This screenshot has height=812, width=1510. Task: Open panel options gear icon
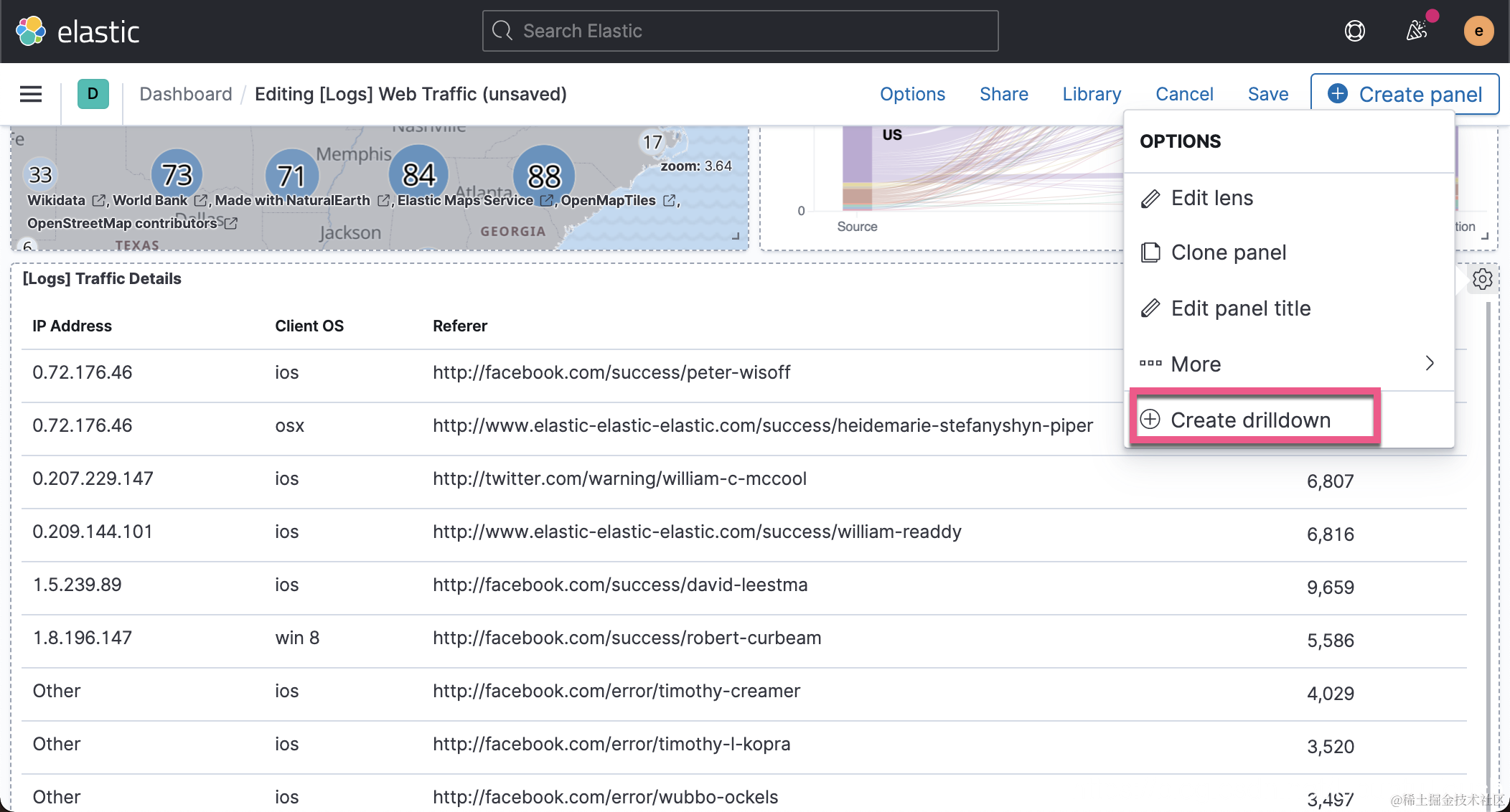coord(1482,279)
